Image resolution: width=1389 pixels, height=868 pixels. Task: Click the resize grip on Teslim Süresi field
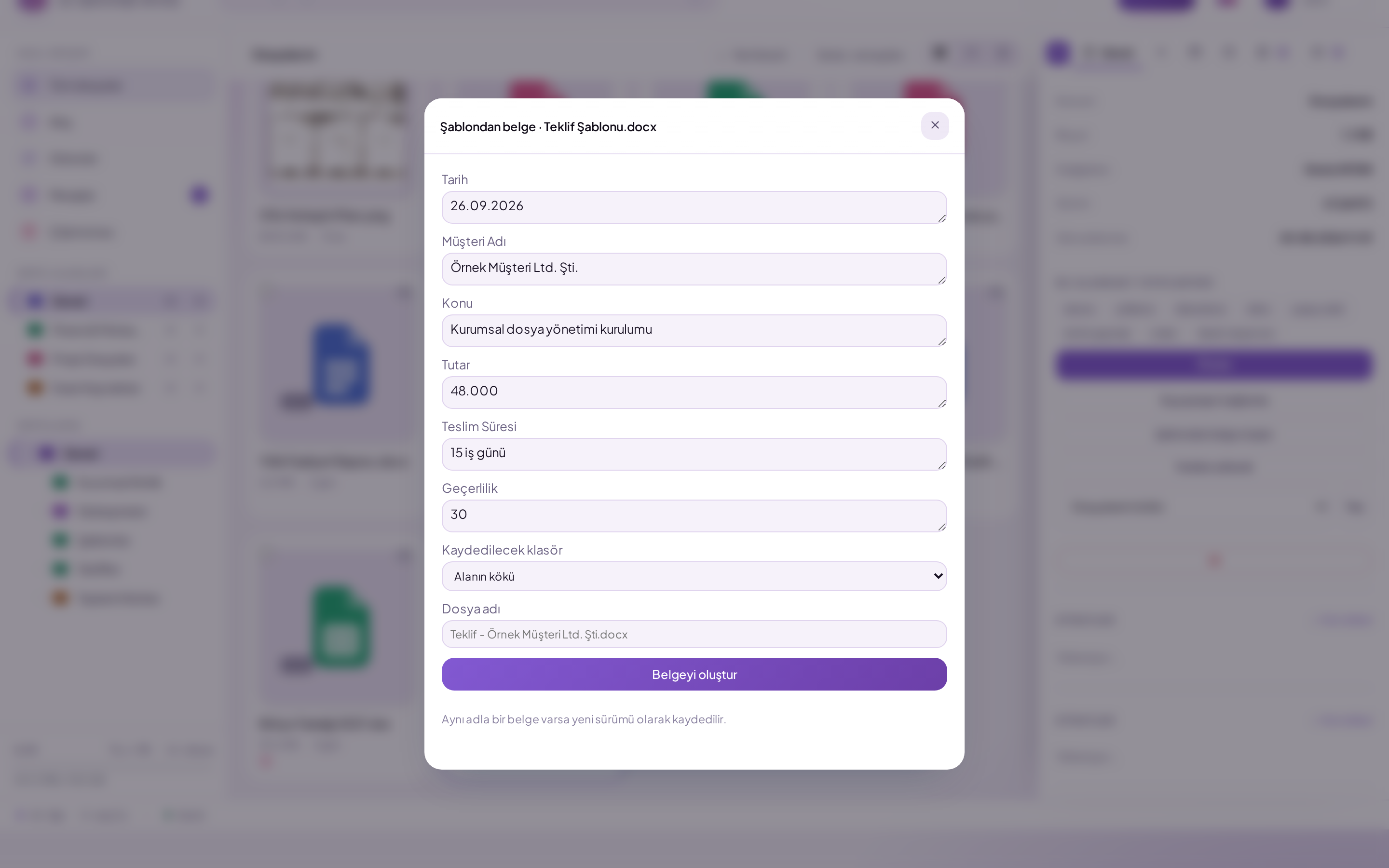(x=941, y=465)
